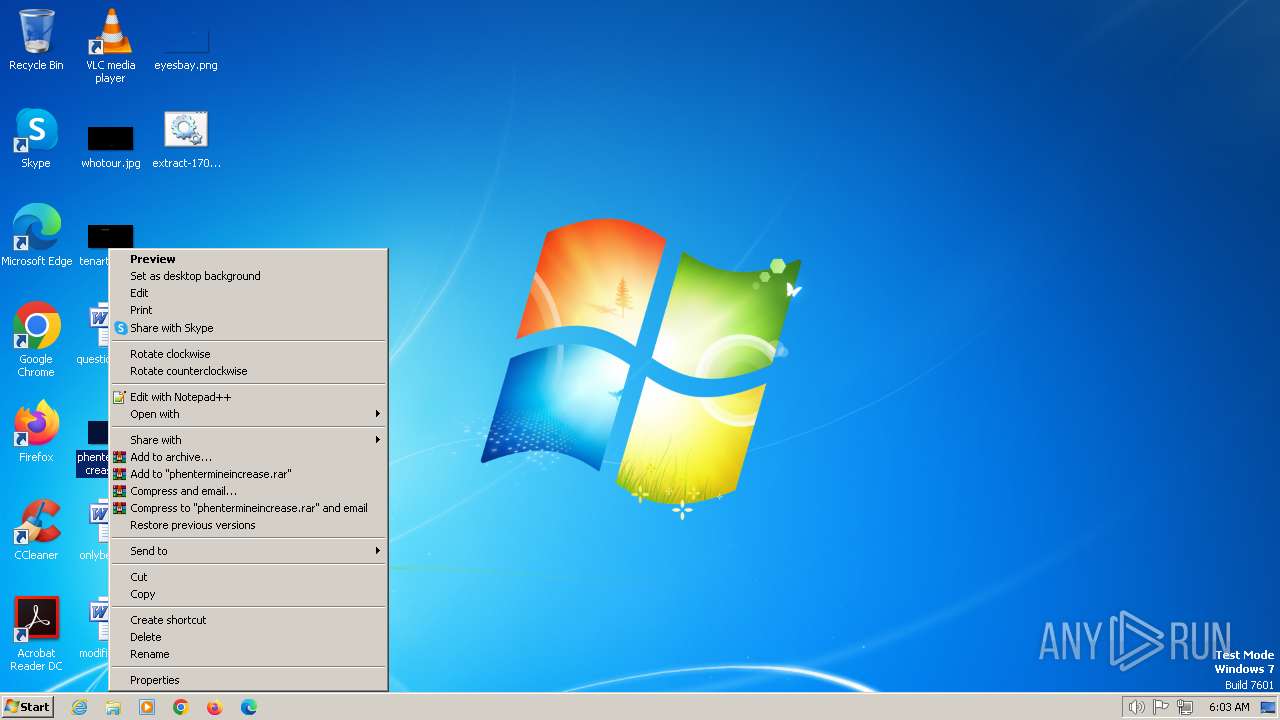Click the network tray icon

pos(1186,707)
